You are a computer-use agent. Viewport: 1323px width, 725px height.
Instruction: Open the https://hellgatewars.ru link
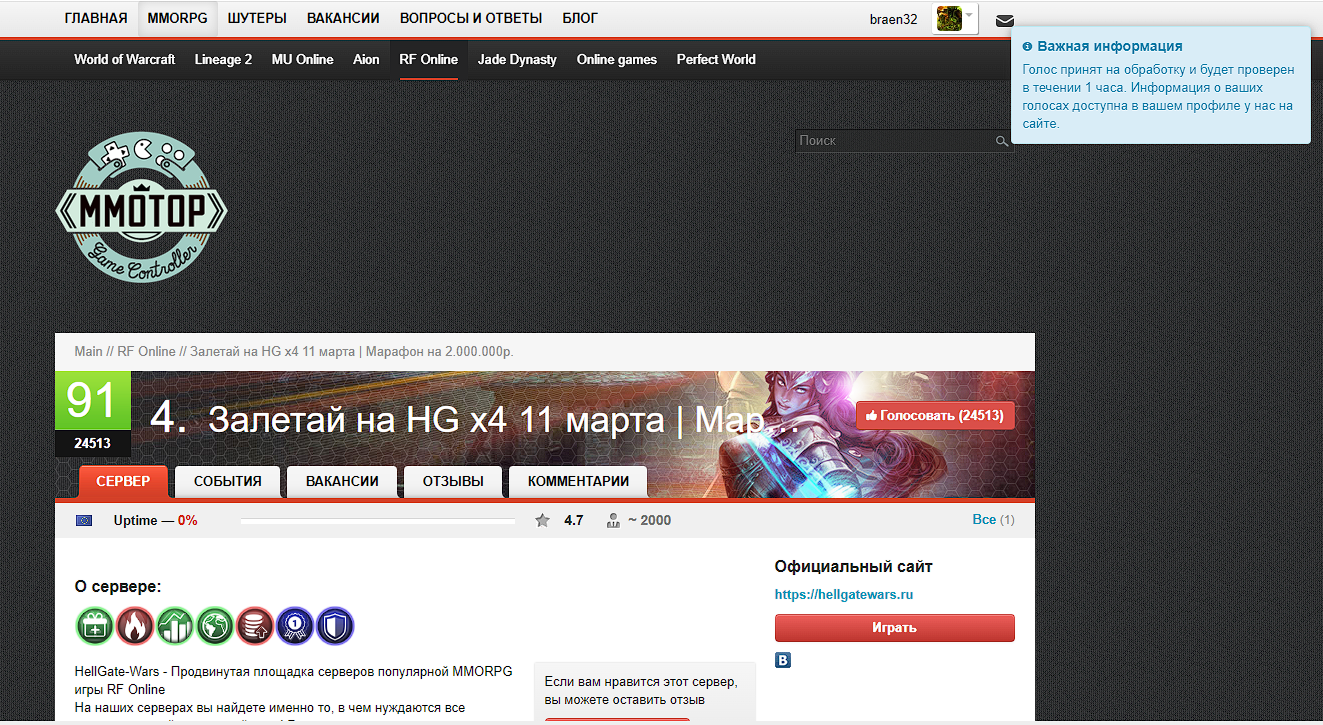point(844,595)
